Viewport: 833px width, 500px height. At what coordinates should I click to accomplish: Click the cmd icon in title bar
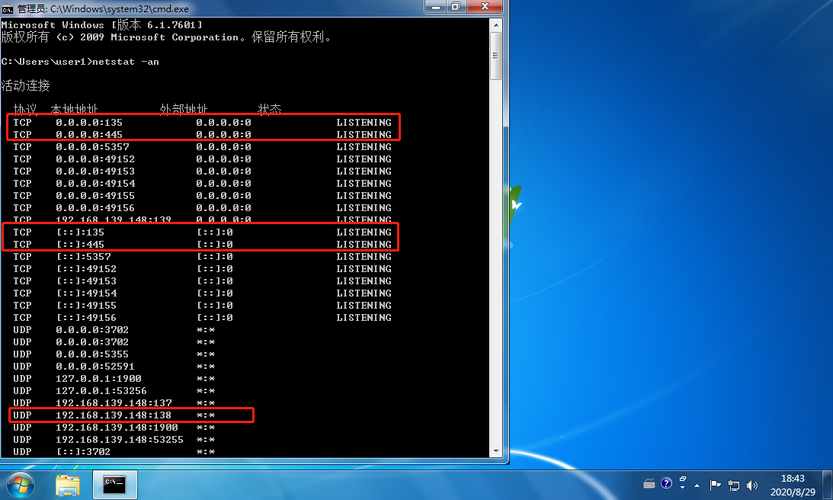coord(7,9)
